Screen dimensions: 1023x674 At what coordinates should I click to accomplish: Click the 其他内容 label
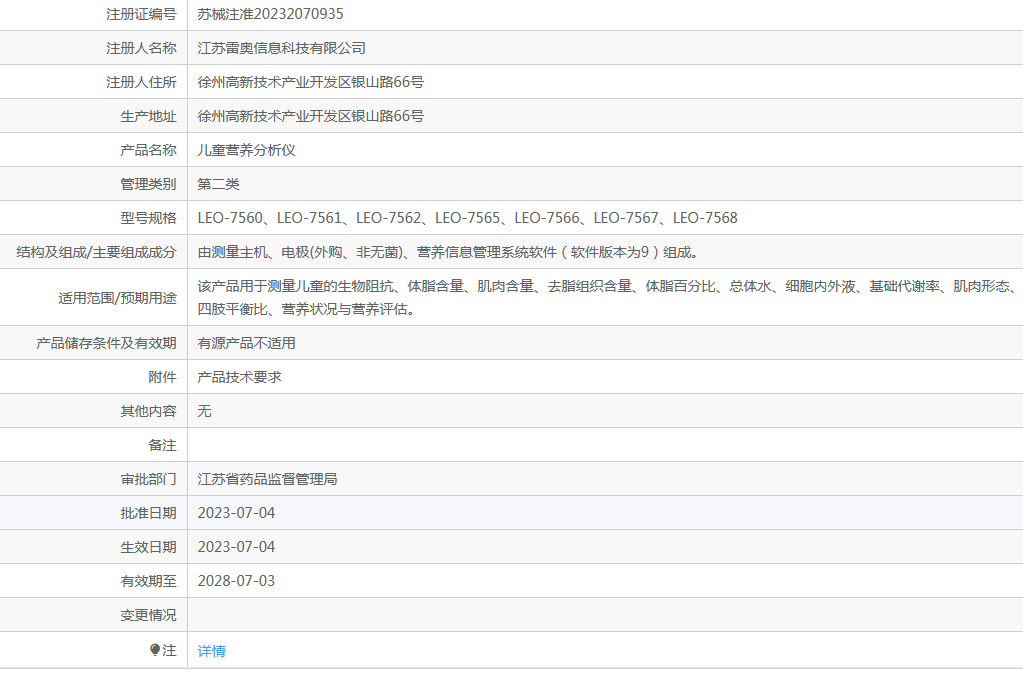tap(148, 411)
